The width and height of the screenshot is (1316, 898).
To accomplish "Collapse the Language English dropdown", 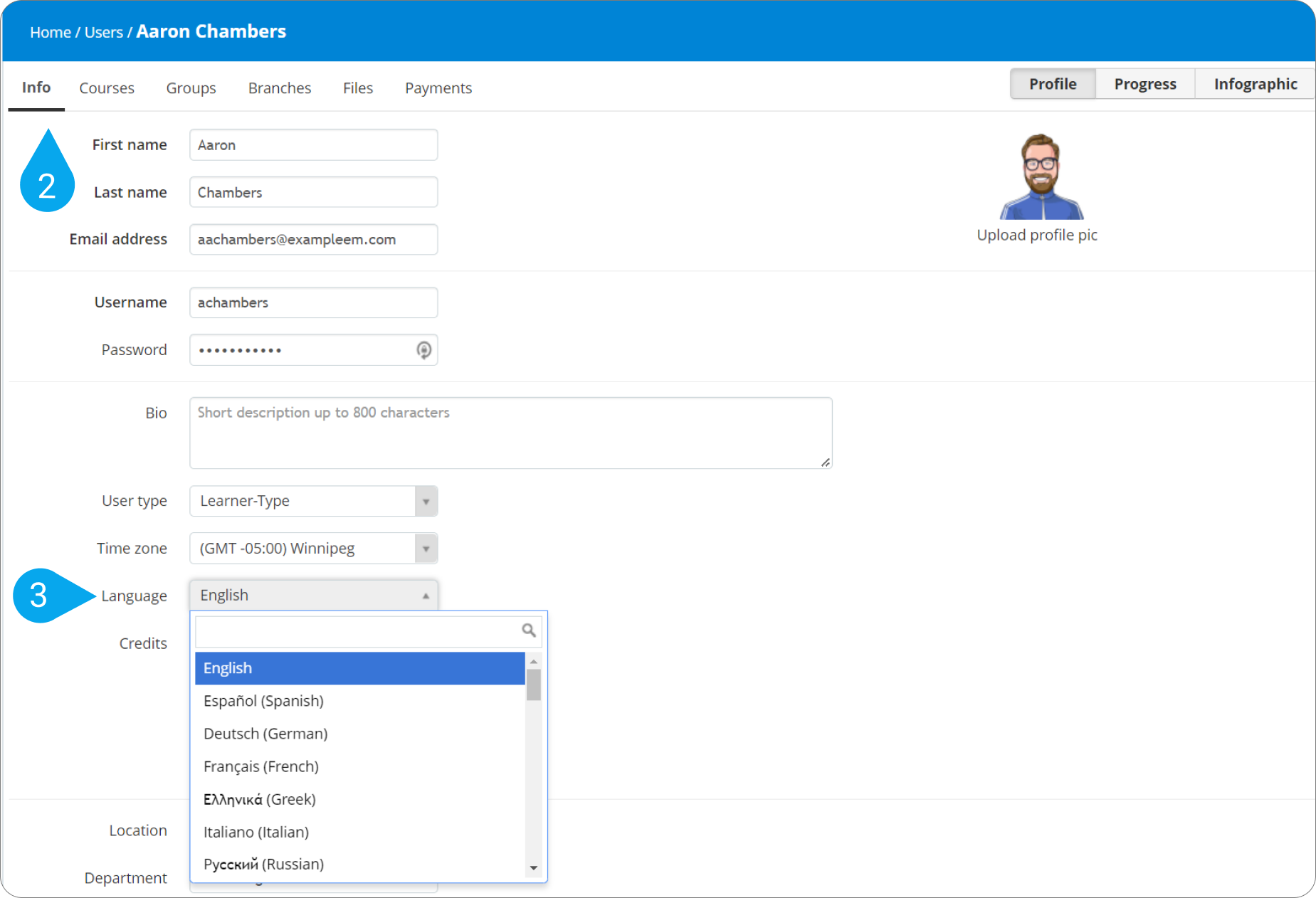I will point(314,596).
